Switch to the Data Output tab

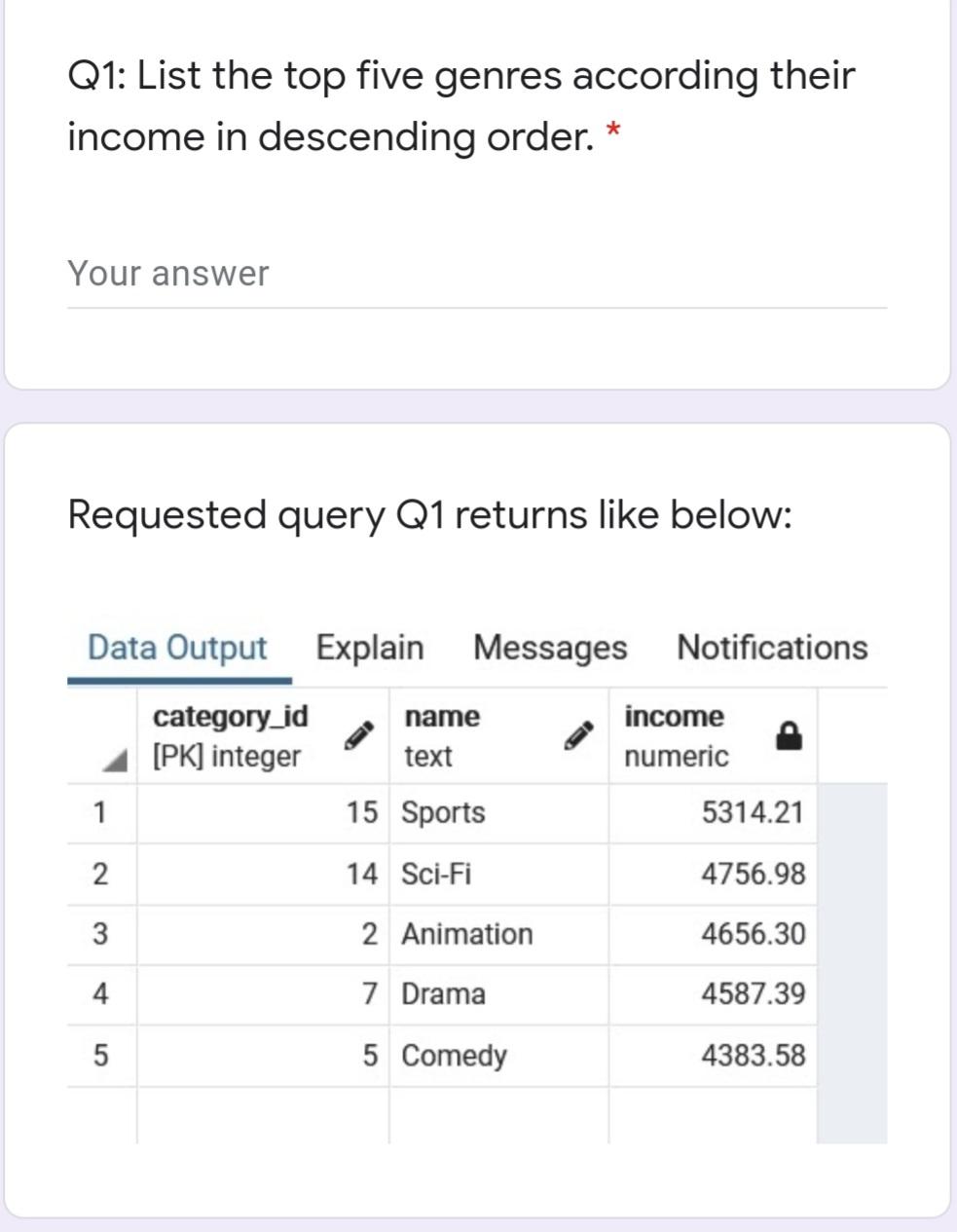pyautogui.click(x=177, y=648)
